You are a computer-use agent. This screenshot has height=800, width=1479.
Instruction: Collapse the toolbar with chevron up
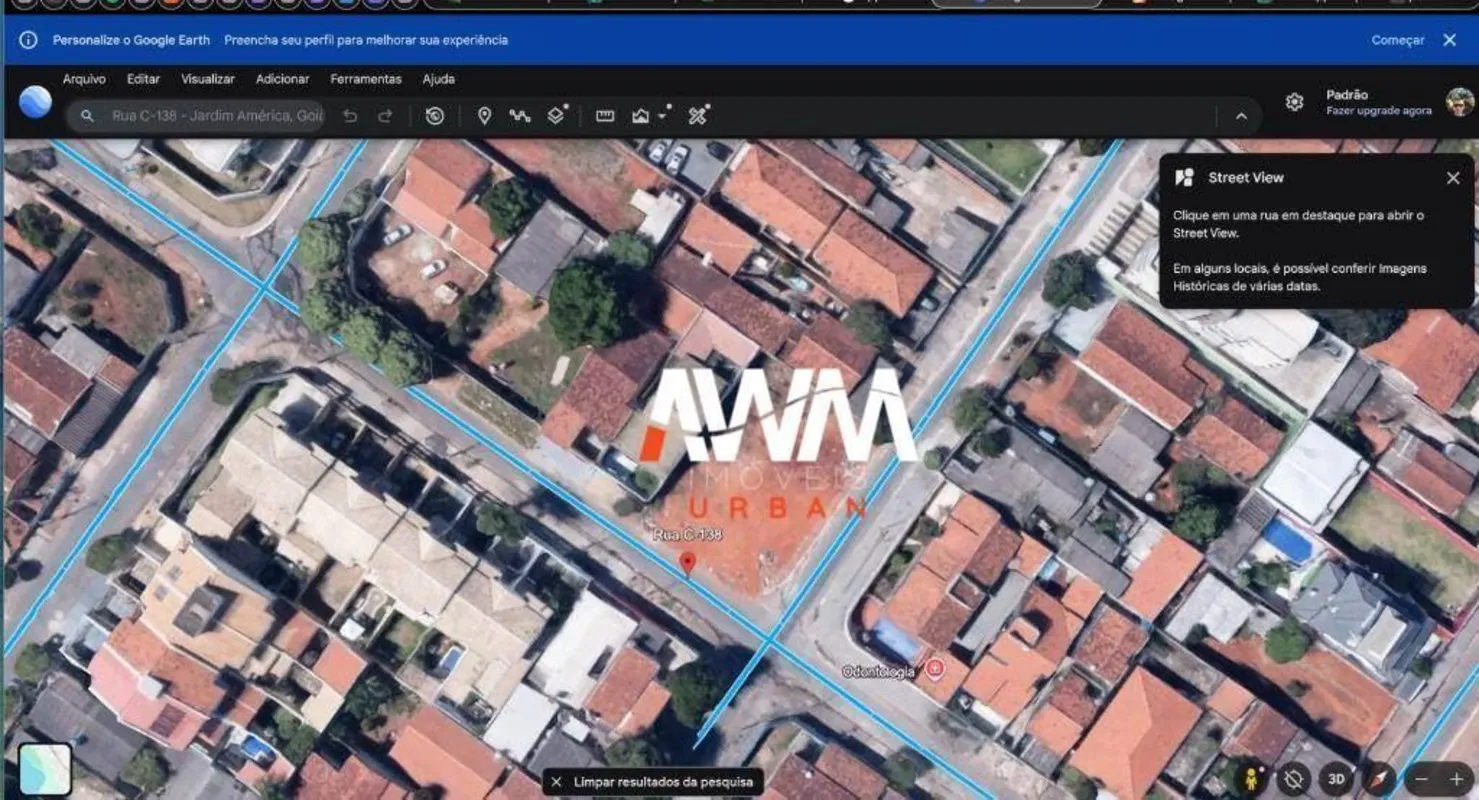coord(1241,116)
